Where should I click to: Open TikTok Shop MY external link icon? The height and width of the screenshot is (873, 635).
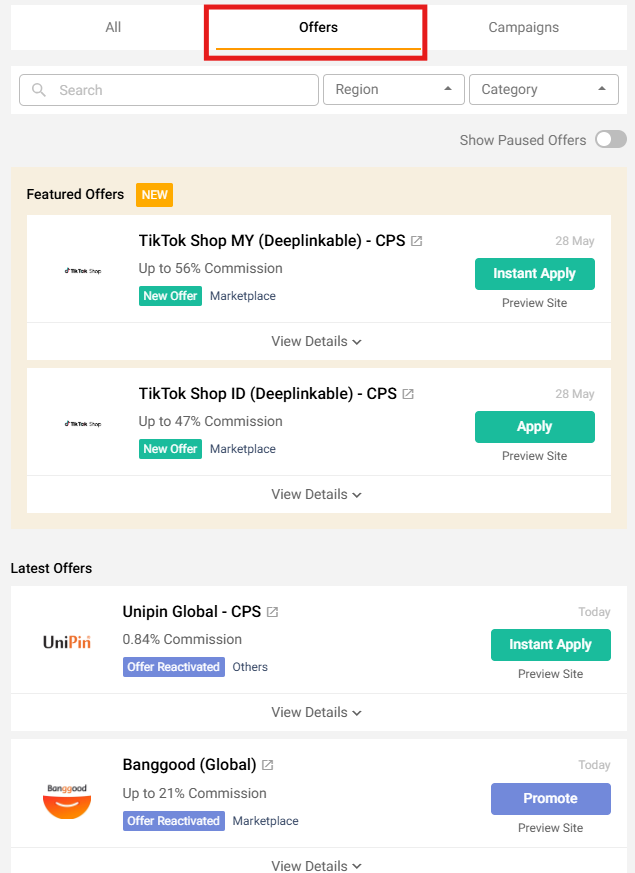(417, 242)
